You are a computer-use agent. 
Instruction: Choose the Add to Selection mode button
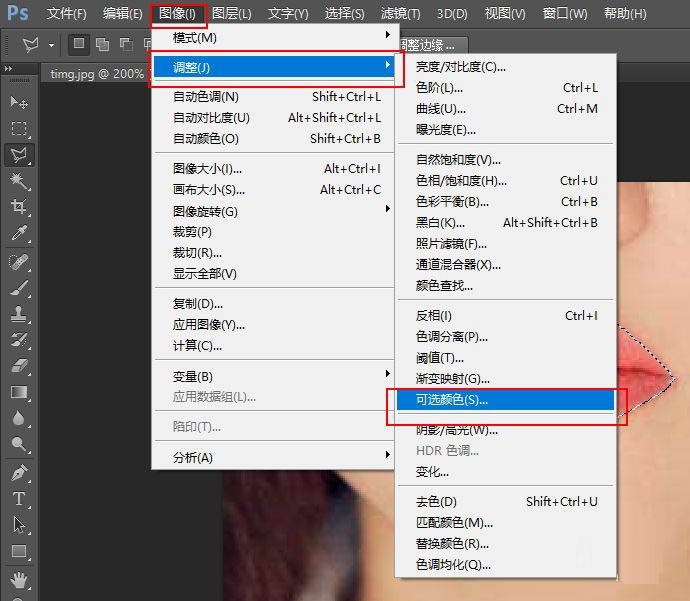pos(101,45)
